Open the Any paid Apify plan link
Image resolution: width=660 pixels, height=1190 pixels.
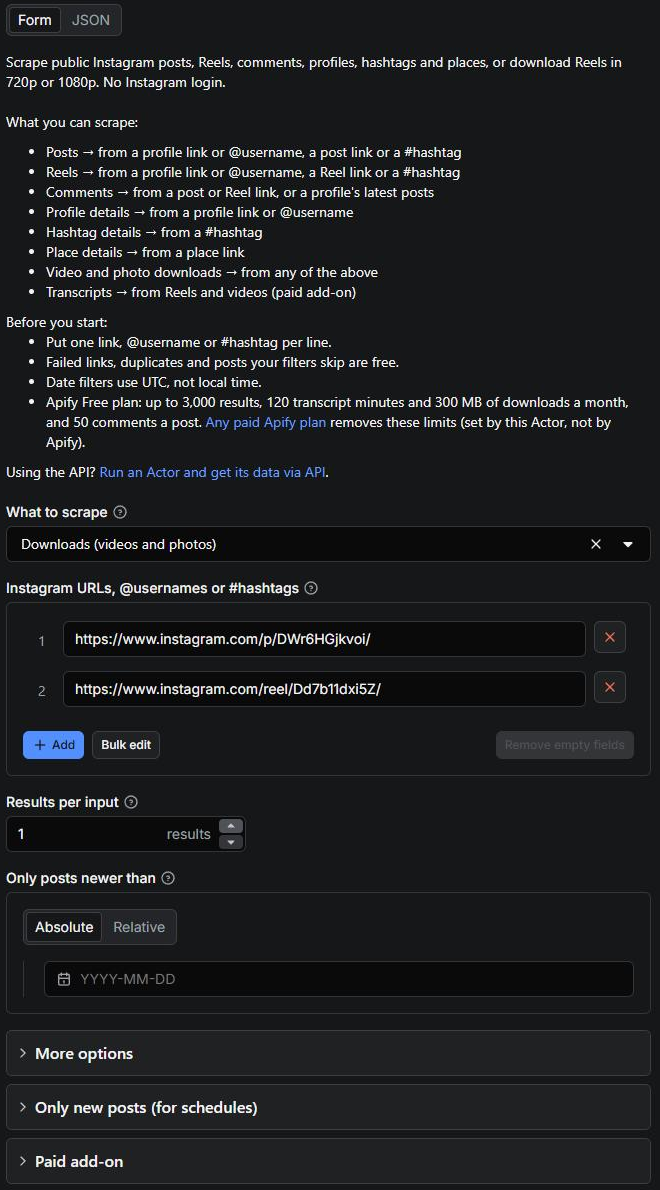pos(266,422)
